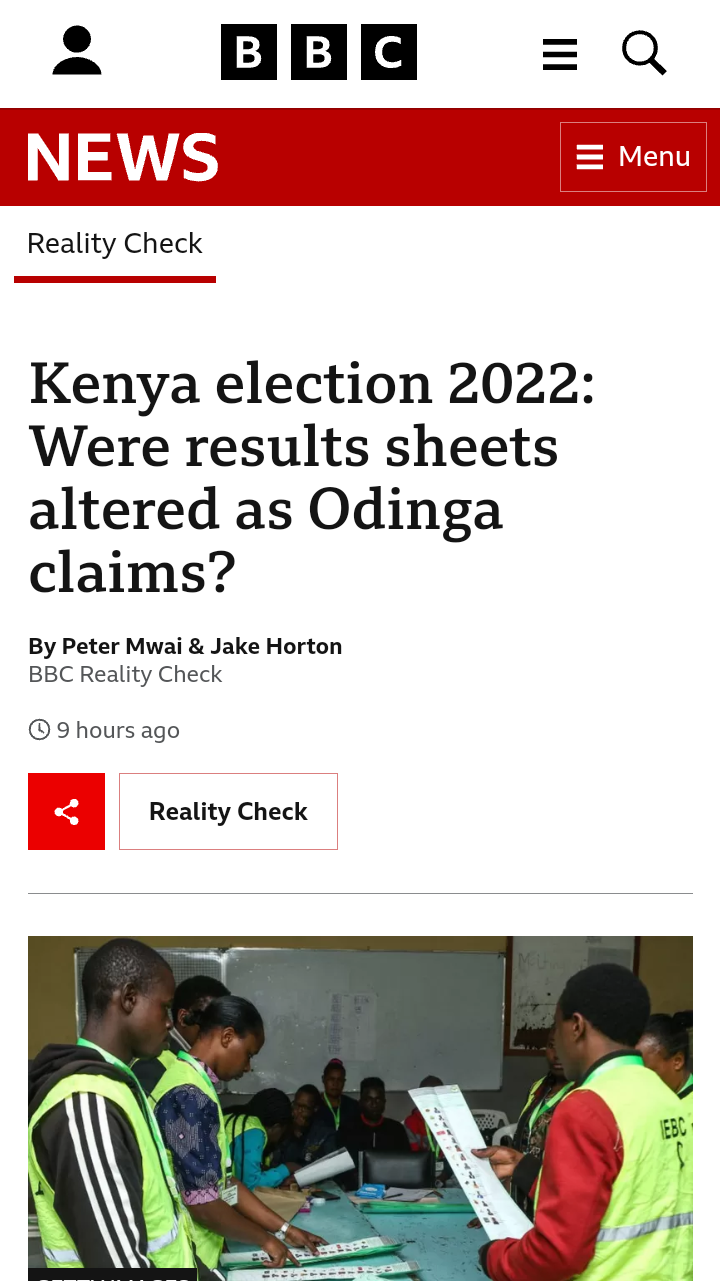Click the NEWS logo in red banner
Image resolution: width=720 pixels, height=1281 pixels.
[122, 157]
